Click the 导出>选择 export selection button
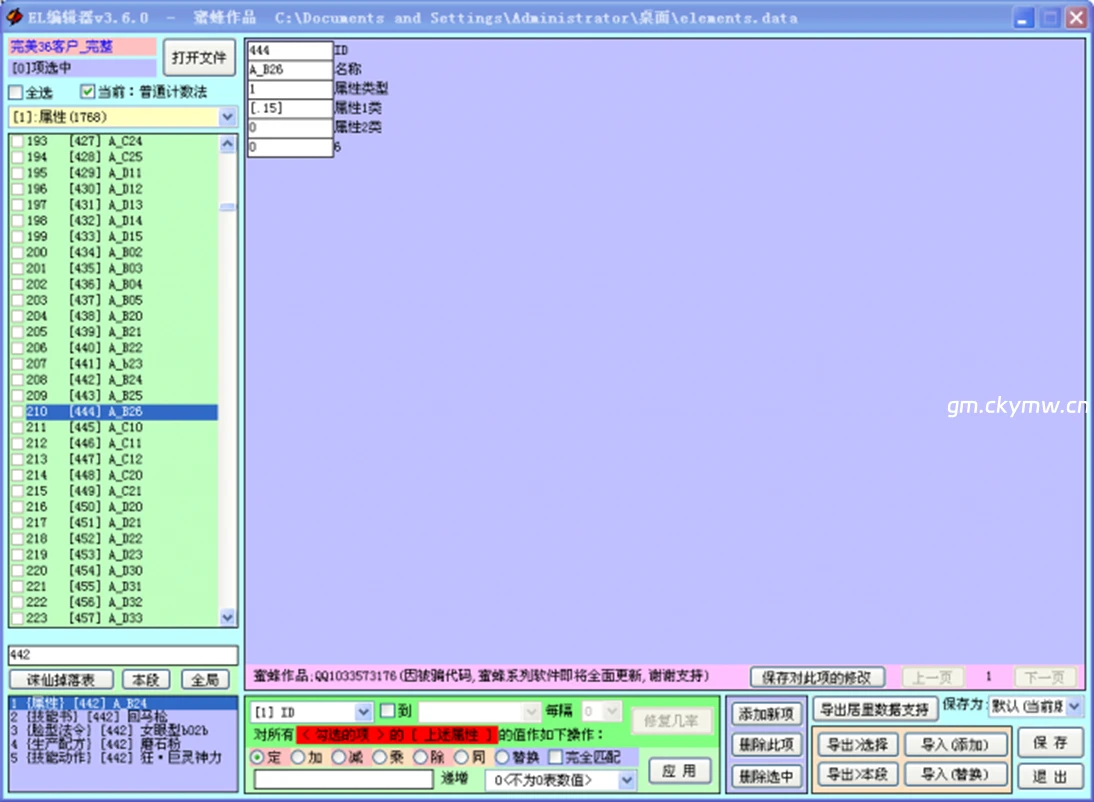This screenshot has height=802, width=1094. [x=857, y=745]
